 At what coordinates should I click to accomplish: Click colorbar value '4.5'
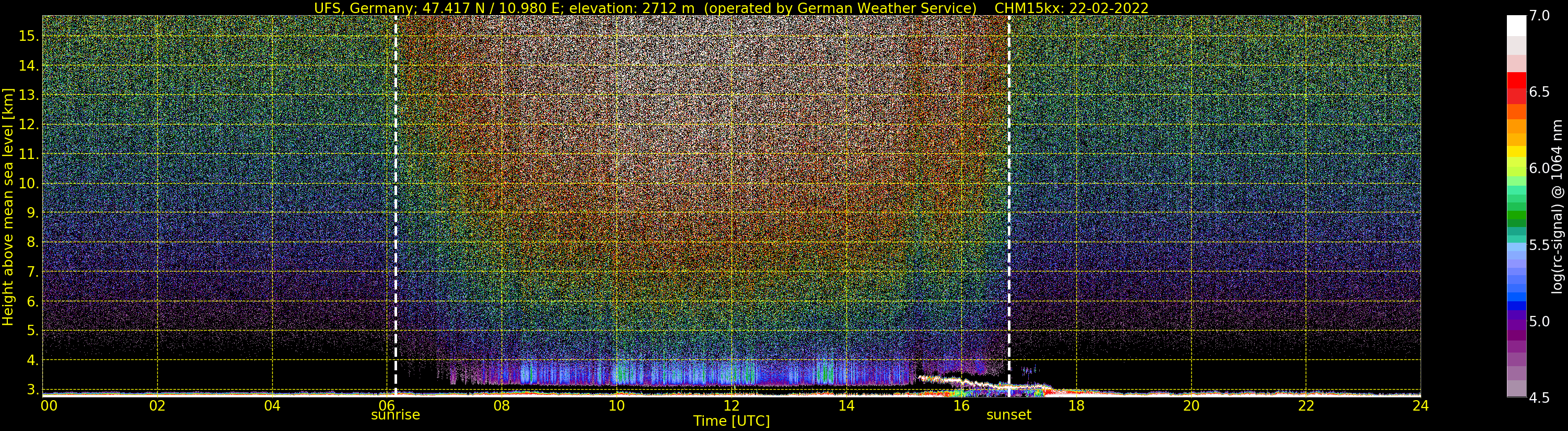click(1539, 398)
